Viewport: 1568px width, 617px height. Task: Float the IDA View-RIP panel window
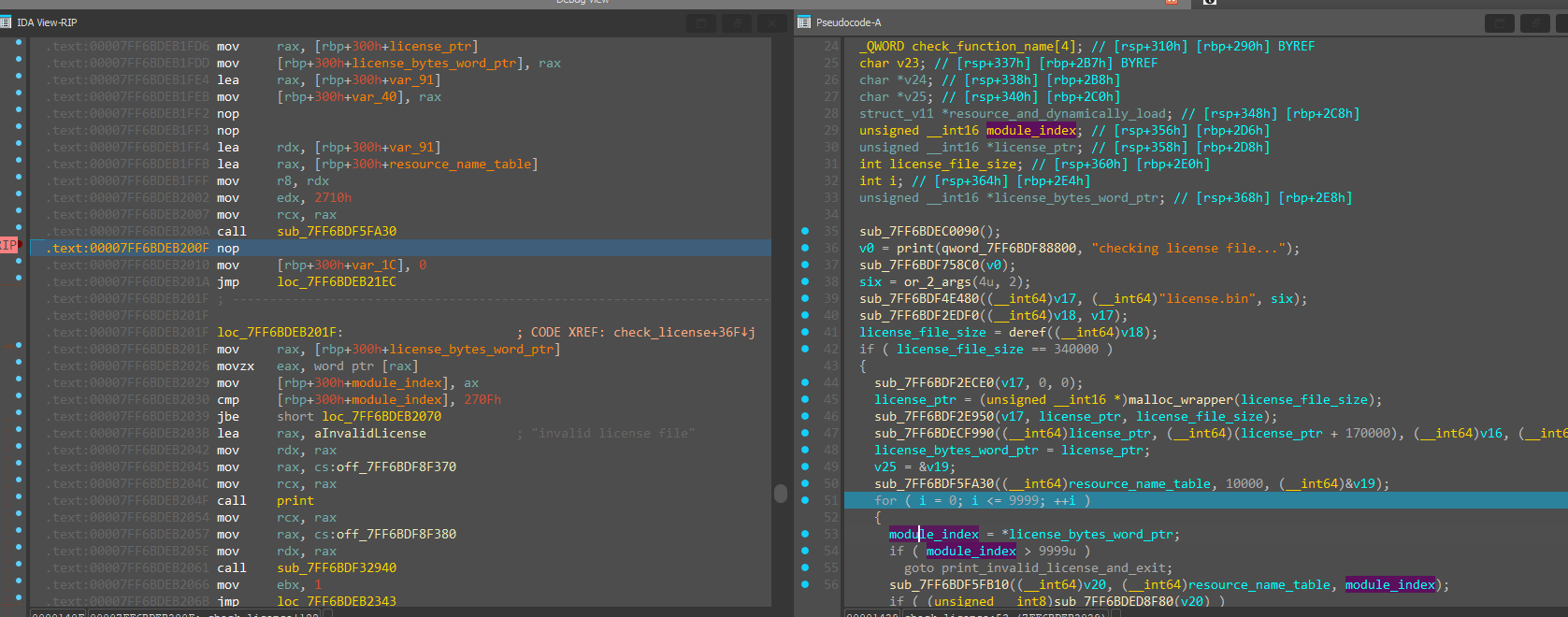[736, 23]
